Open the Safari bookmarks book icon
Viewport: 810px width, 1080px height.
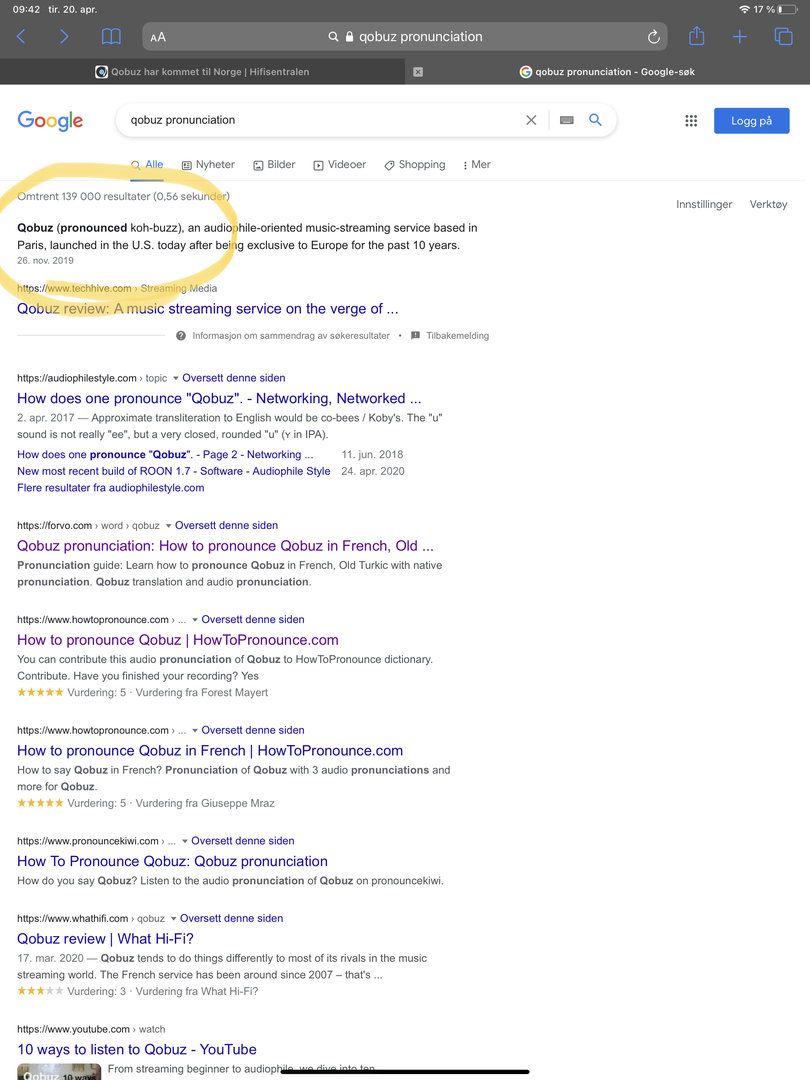[x=111, y=37]
